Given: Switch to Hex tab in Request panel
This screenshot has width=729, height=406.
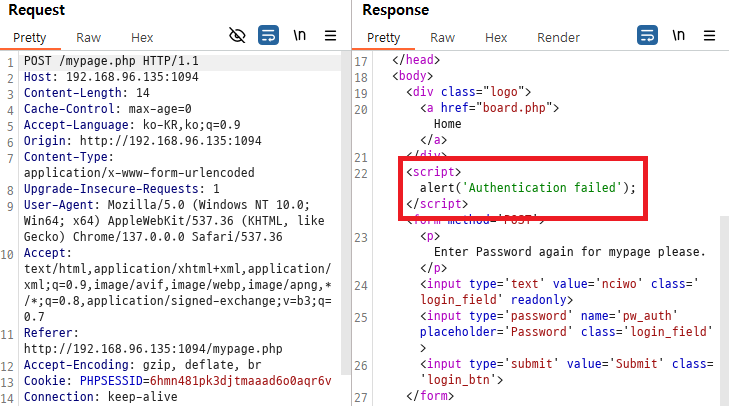Looking at the screenshot, I should [x=142, y=38].
